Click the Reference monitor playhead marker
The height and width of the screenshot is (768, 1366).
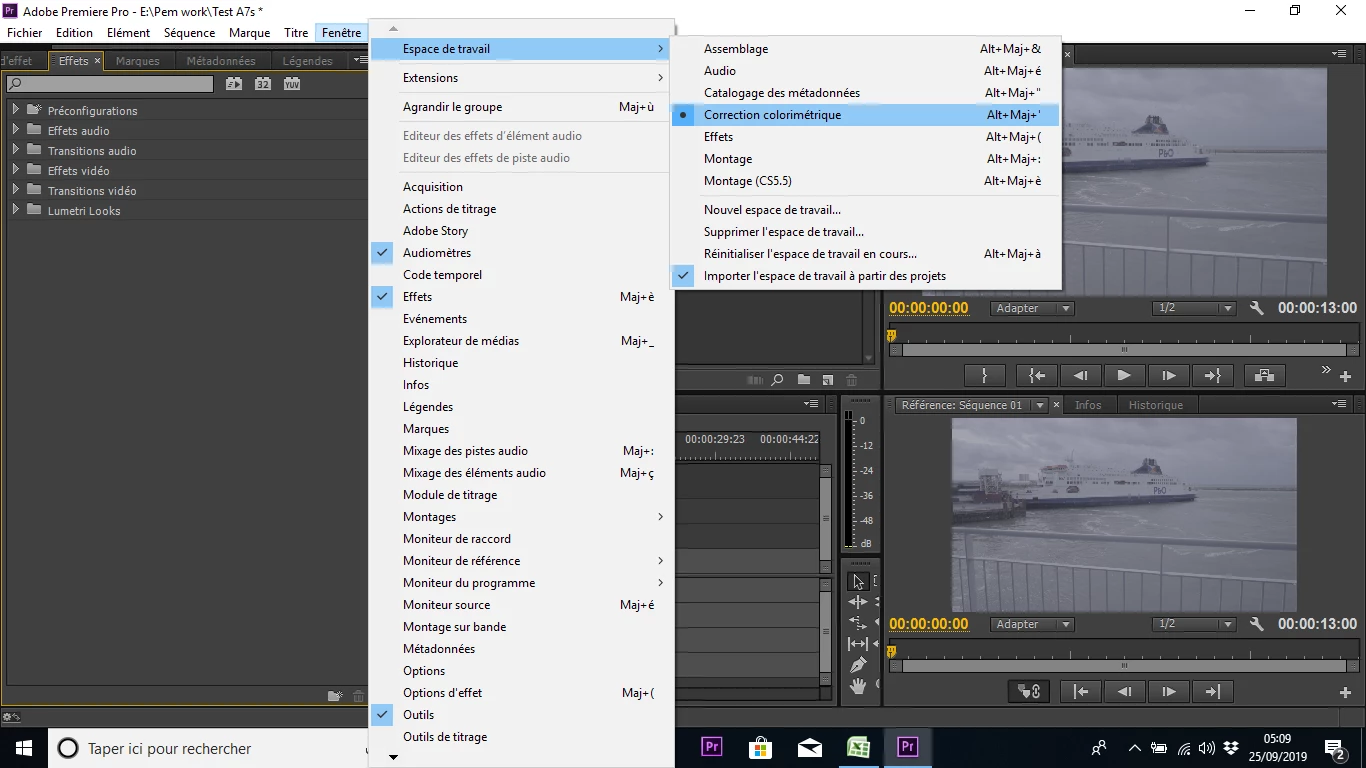click(x=891, y=652)
